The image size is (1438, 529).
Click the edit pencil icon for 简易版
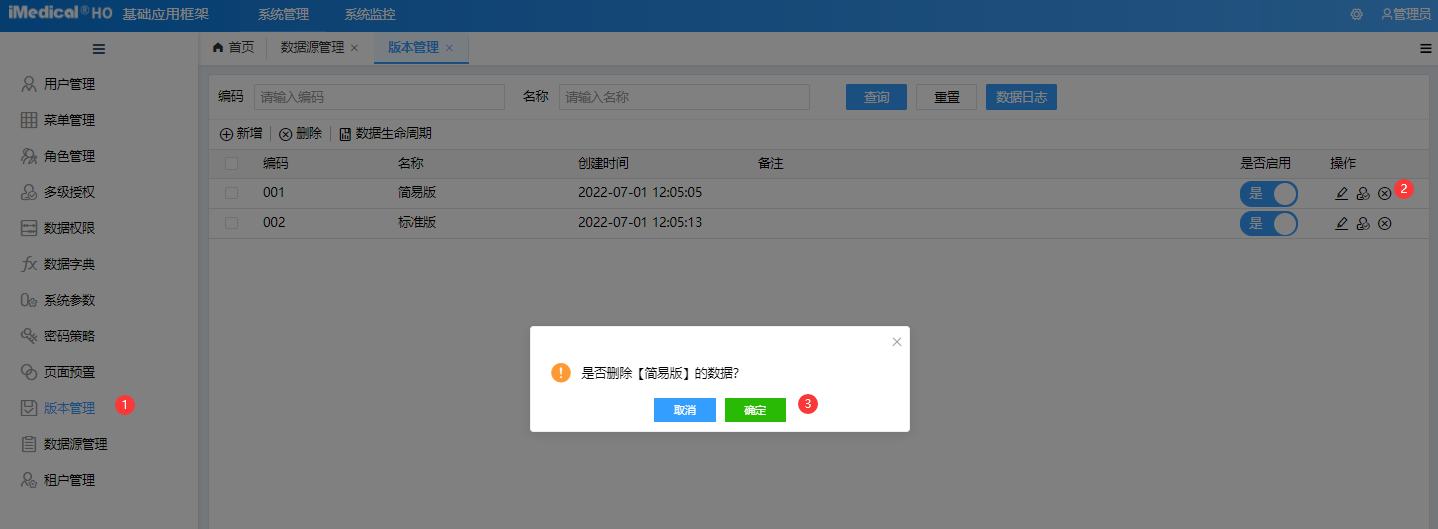pyautogui.click(x=1342, y=194)
